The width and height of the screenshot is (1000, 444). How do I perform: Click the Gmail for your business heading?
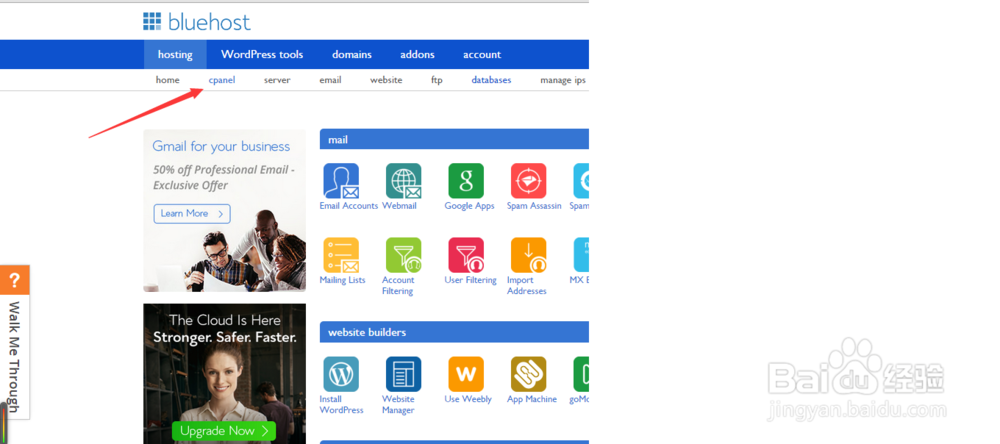tap(221, 146)
